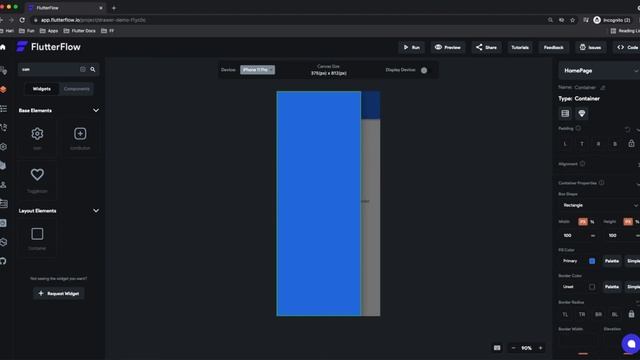Viewport: 640px width, 360px height.
Task: Click the FlutterFlow logo
Action: (49, 47)
